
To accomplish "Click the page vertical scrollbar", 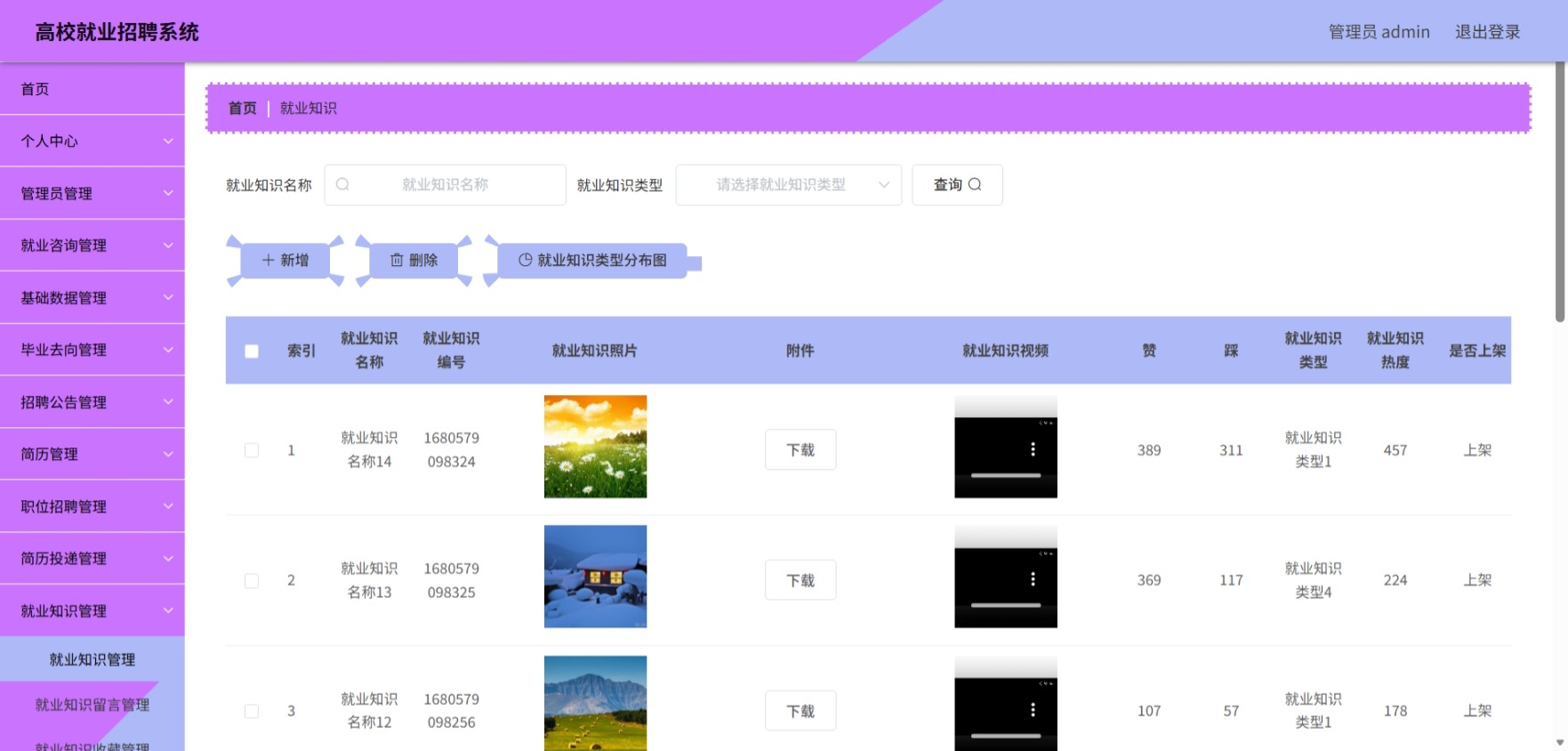I will [1560, 192].
